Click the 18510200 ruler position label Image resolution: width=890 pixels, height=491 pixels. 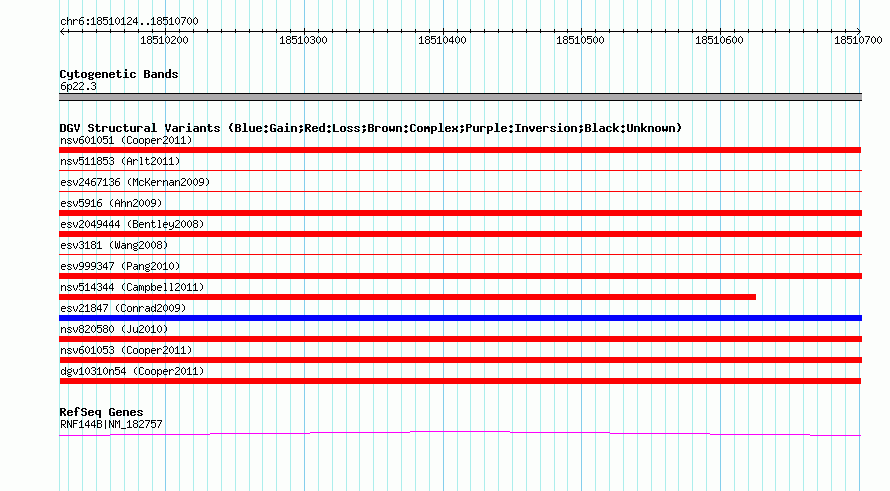pos(164,40)
